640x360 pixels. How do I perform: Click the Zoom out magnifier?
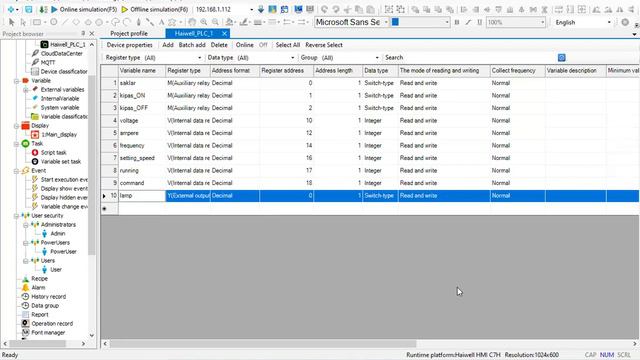[x=215, y=22]
